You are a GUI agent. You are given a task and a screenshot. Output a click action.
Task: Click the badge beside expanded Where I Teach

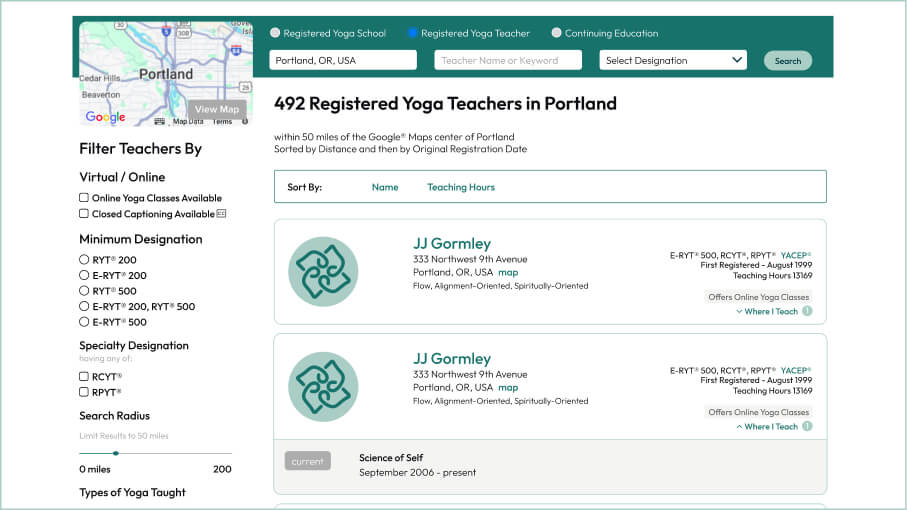click(807, 426)
